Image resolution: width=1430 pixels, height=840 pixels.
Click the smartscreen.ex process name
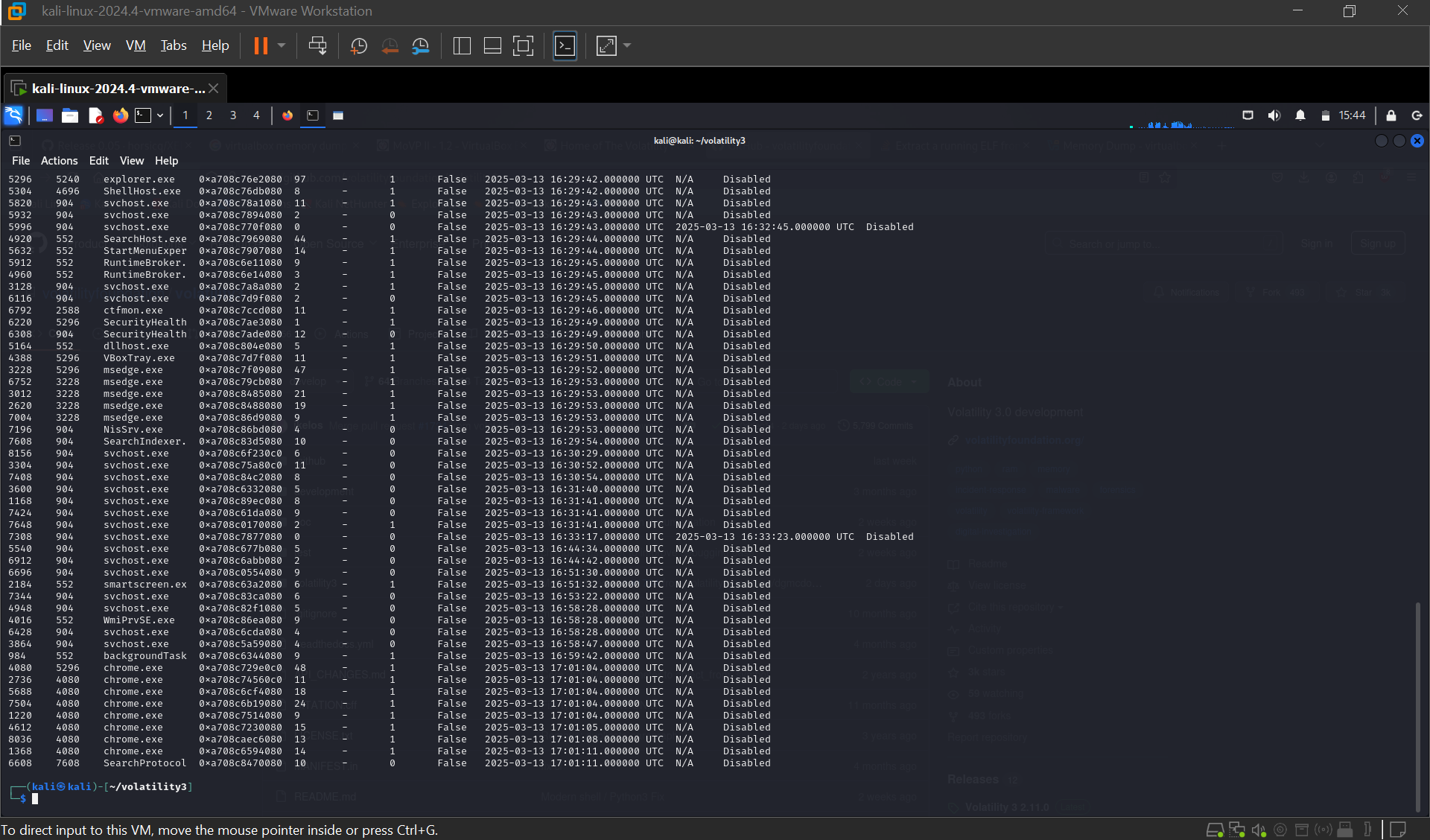click(x=145, y=585)
